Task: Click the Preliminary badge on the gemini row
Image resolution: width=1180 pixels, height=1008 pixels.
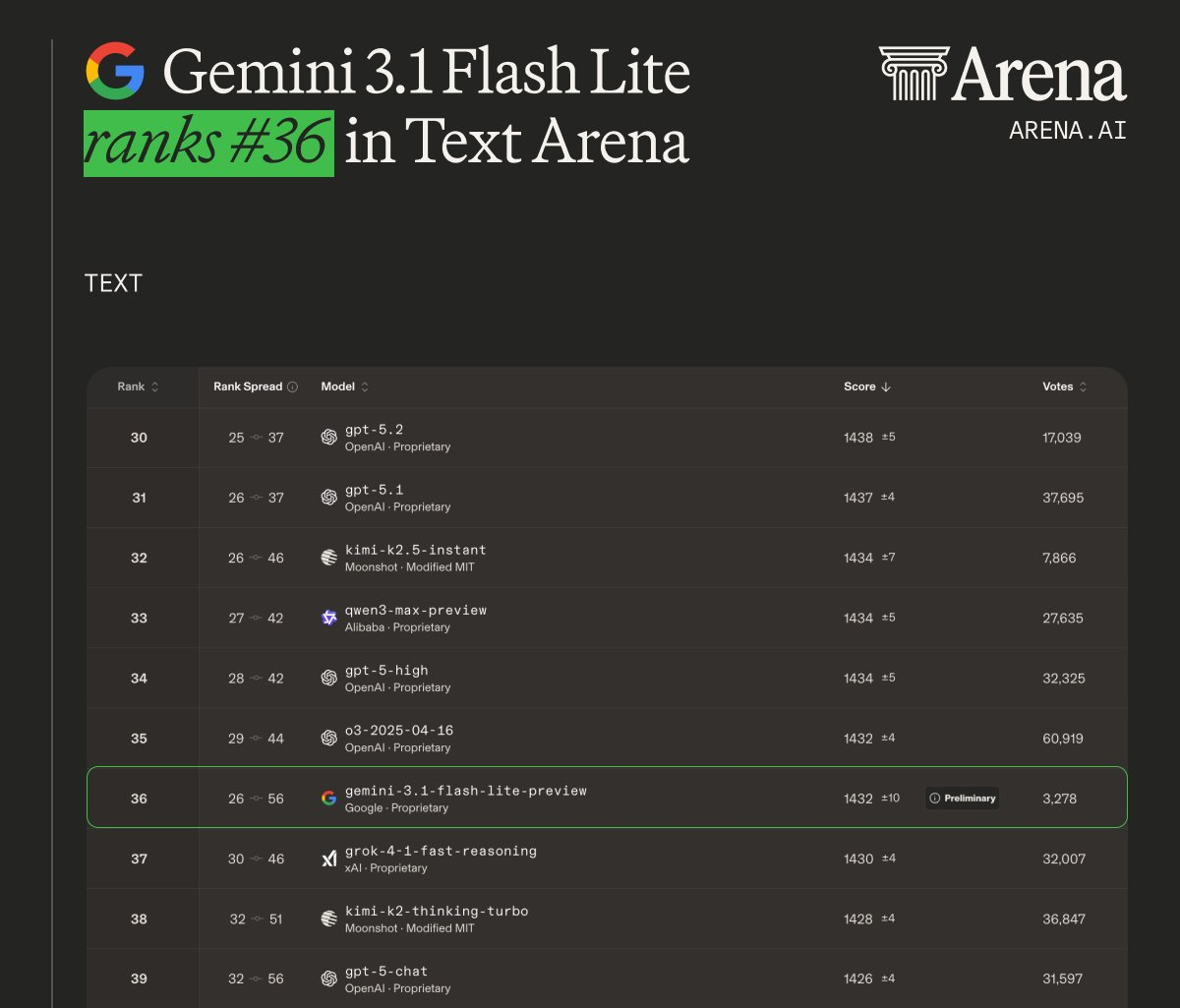Action: pos(962,799)
